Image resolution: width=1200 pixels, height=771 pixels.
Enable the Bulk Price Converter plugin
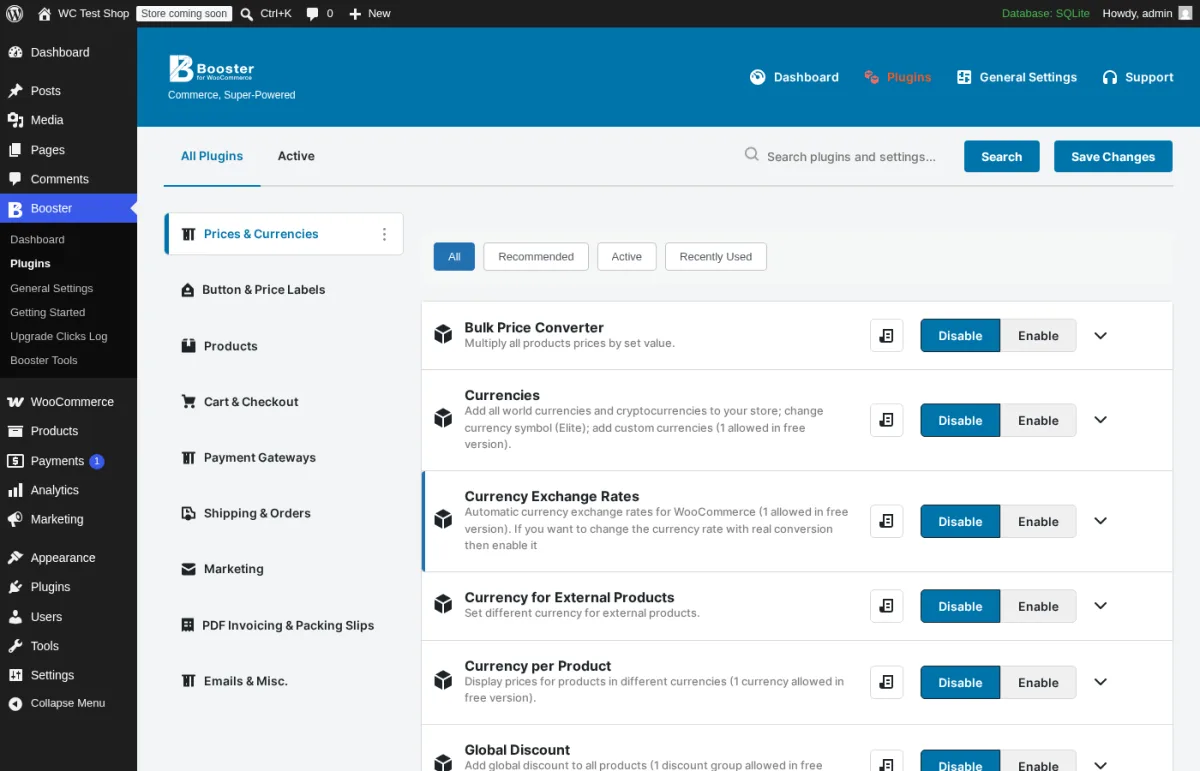coord(1038,336)
